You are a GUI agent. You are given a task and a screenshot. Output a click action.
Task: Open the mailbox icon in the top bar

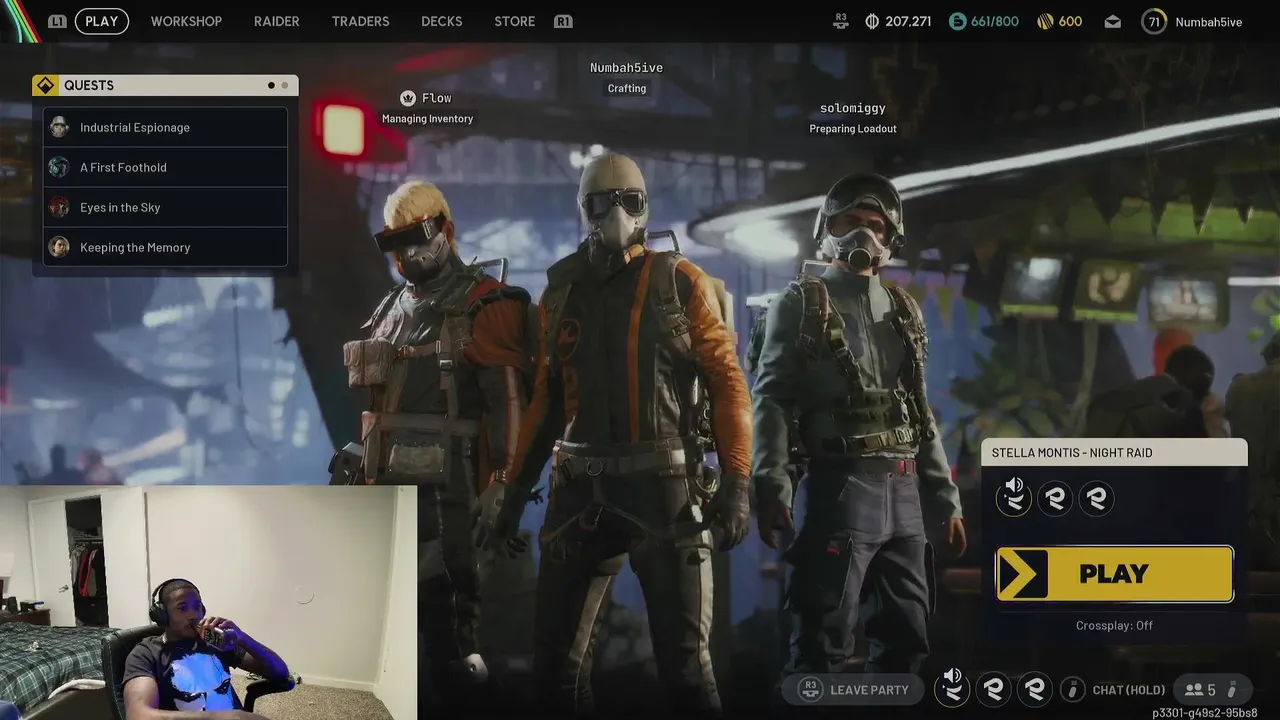(1112, 22)
